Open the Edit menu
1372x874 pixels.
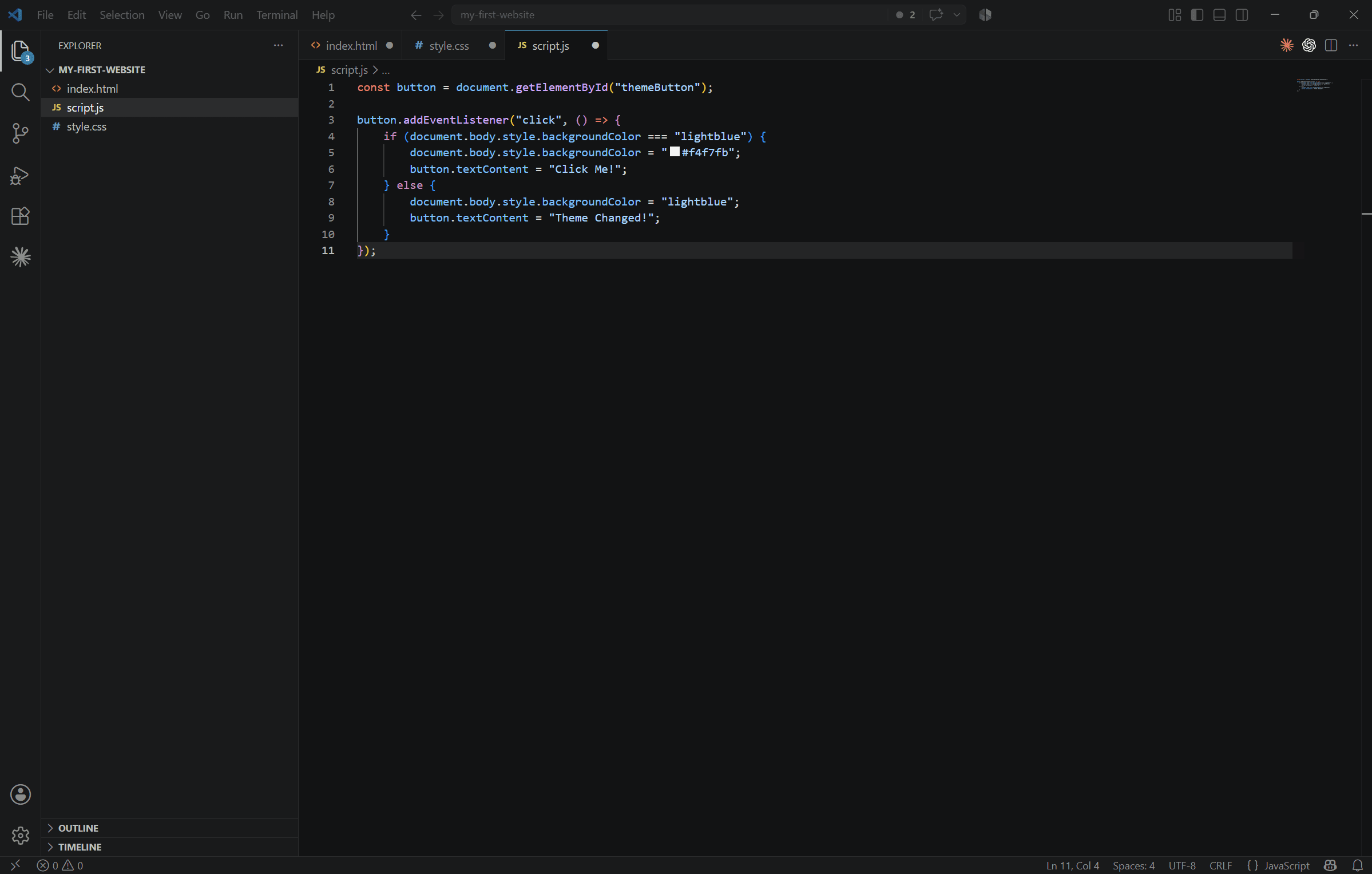coord(77,15)
